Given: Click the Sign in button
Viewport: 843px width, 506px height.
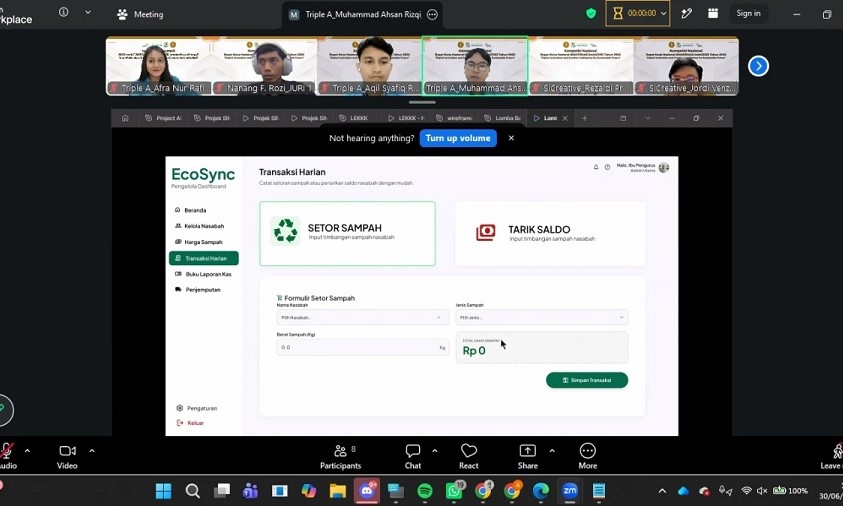Looking at the screenshot, I should tap(748, 13).
